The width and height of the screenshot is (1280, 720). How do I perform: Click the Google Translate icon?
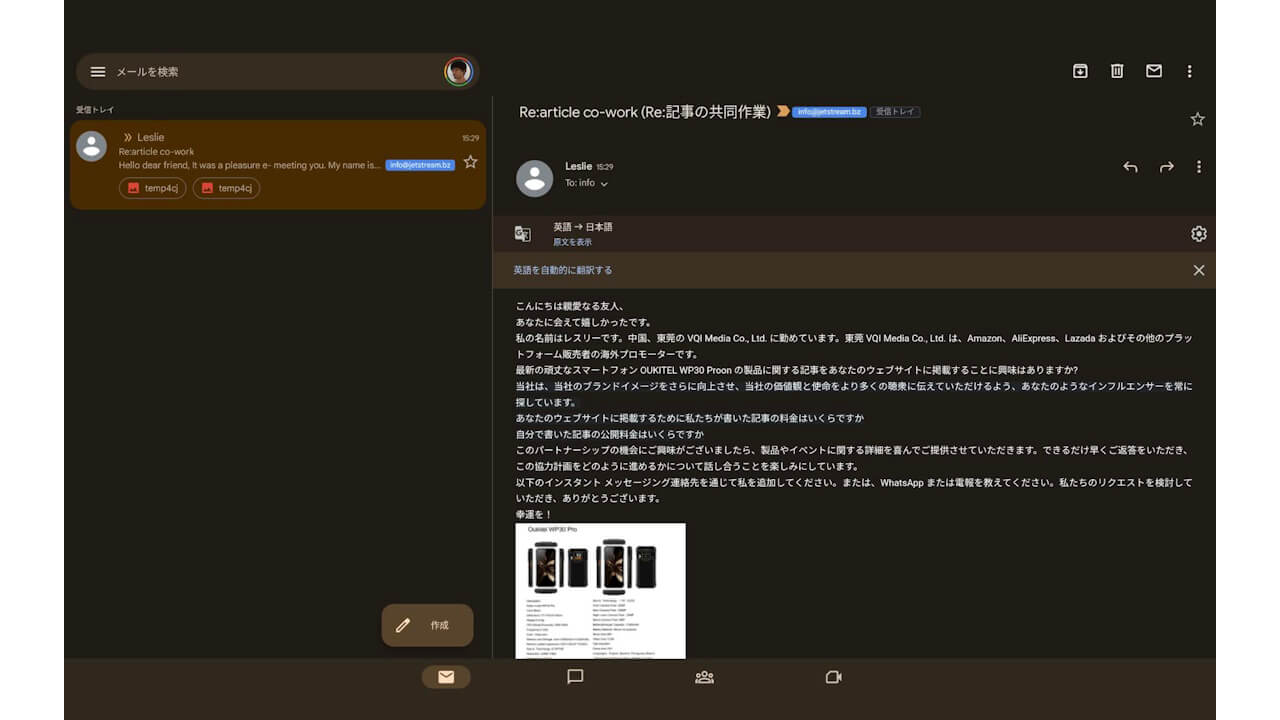(521, 232)
